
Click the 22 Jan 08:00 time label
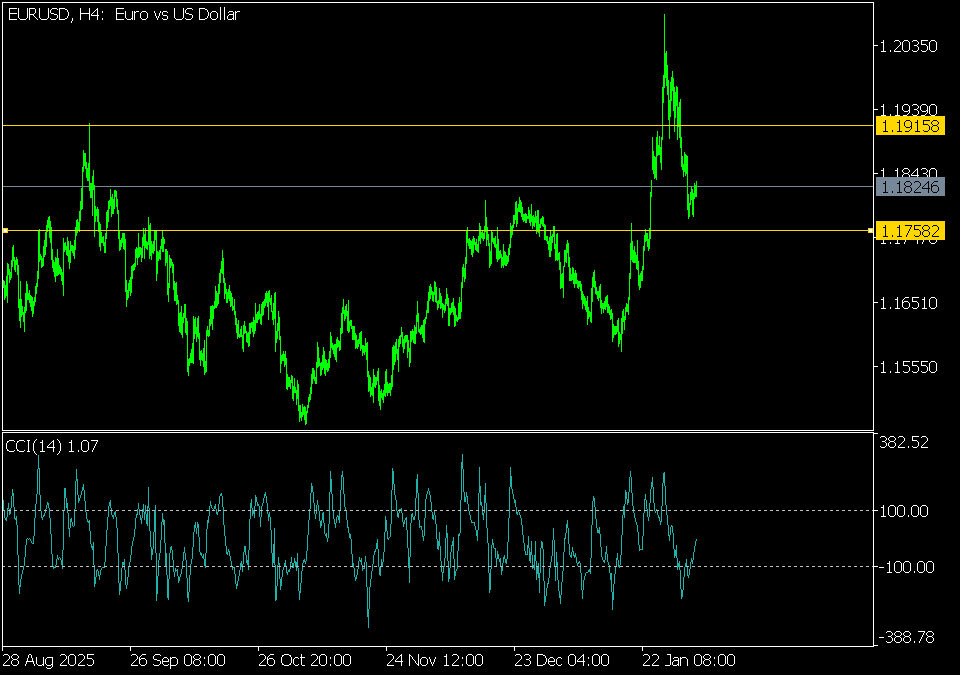689,661
